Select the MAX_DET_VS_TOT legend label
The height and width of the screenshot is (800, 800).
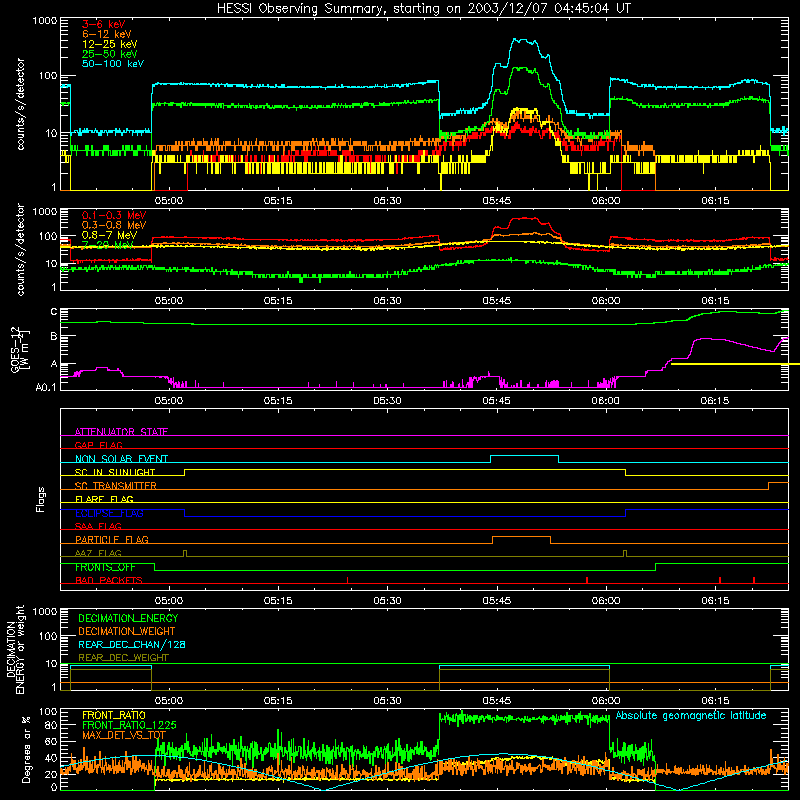coord(124,735)
